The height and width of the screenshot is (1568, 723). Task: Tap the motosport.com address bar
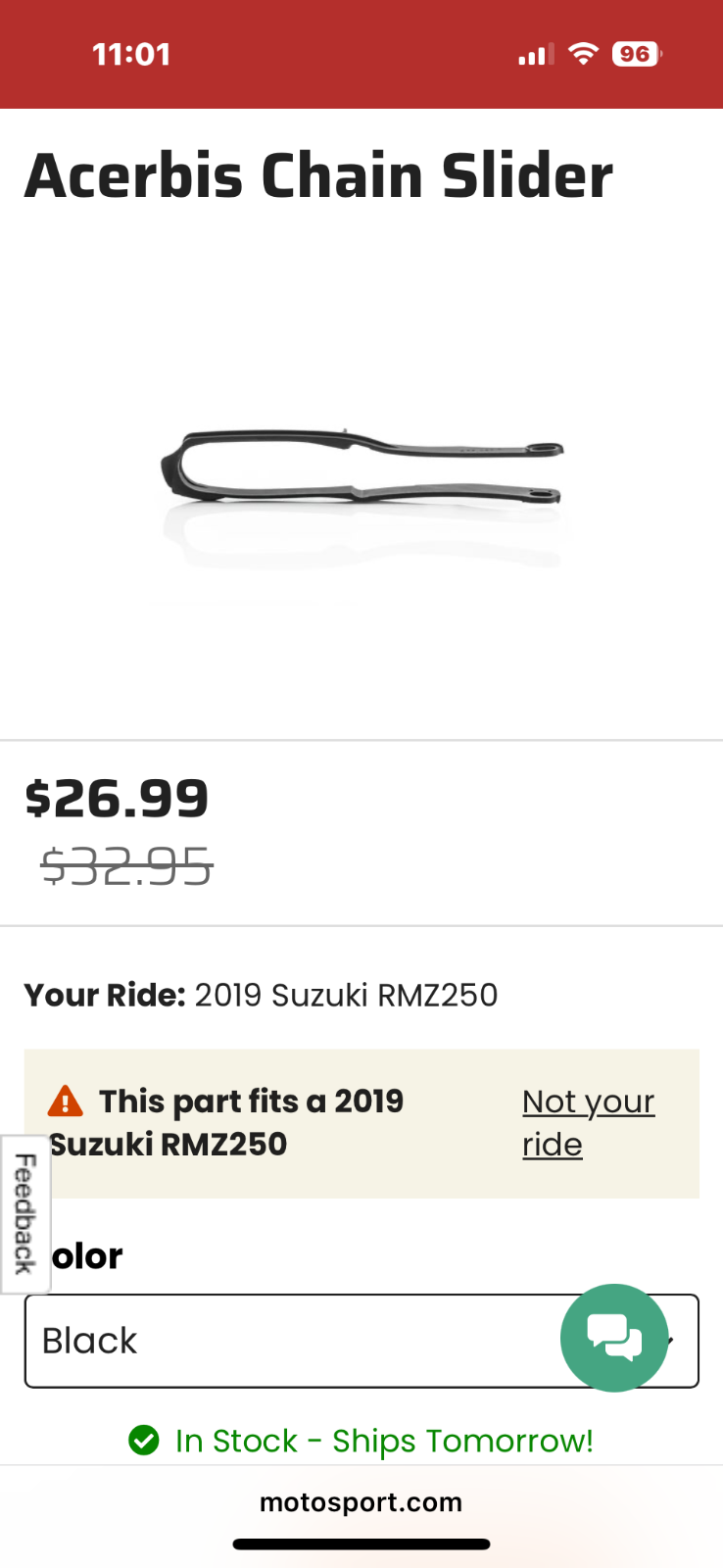pos(361,1502)
